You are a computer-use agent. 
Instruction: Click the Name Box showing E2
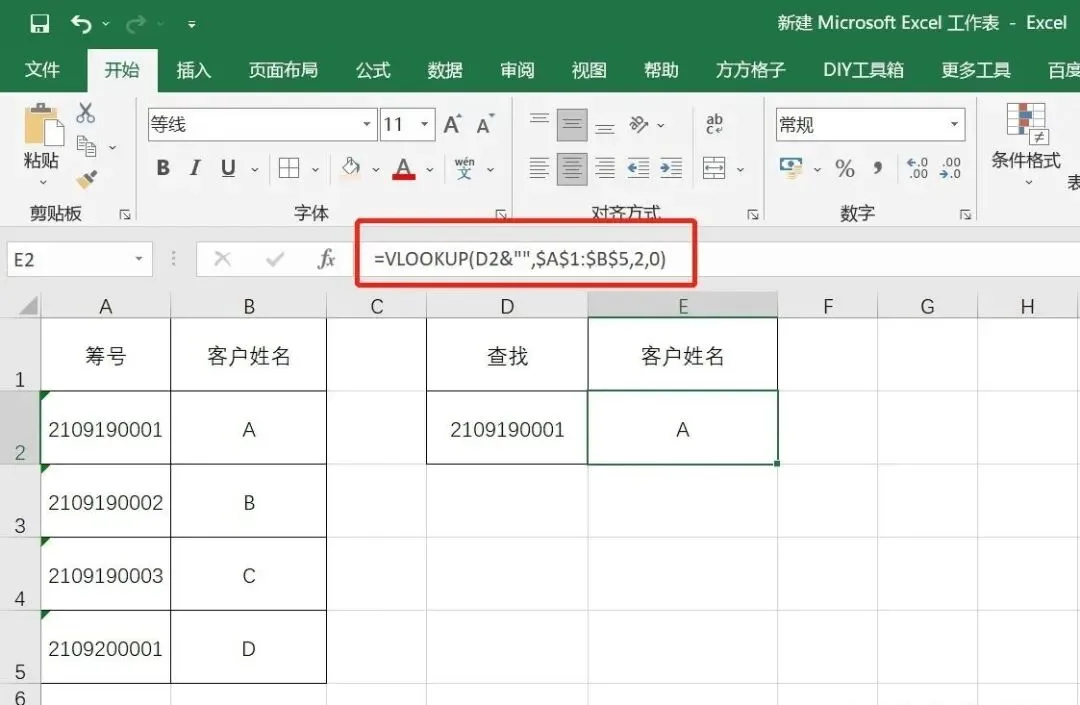pyautogui.click(x=79, y=260)
